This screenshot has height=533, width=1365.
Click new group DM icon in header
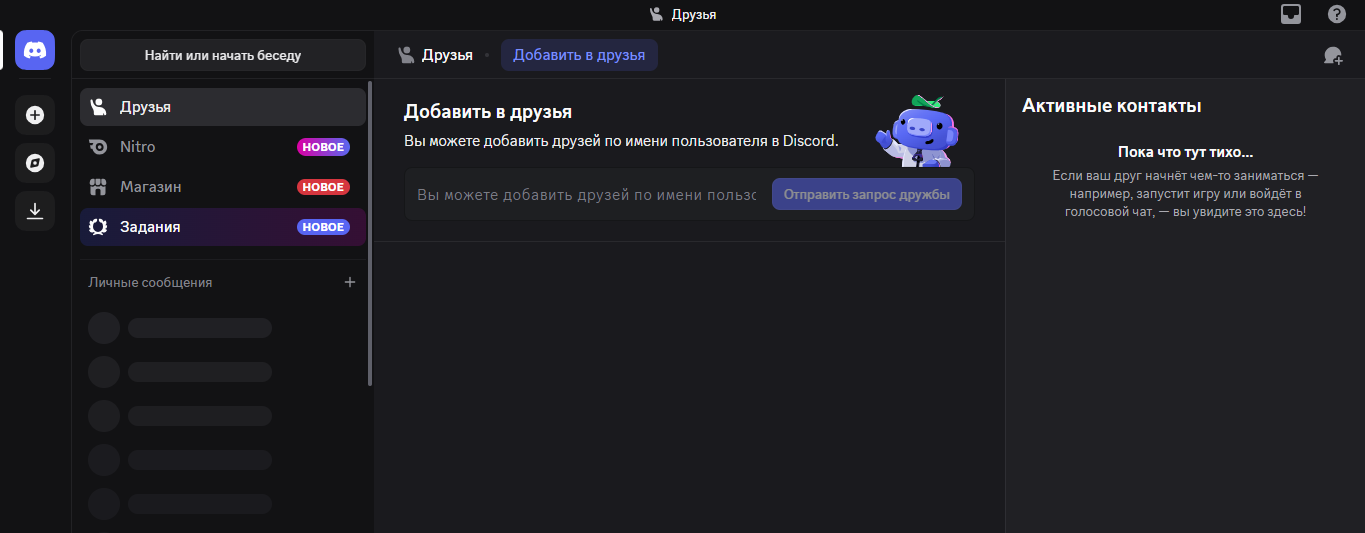1333,55
